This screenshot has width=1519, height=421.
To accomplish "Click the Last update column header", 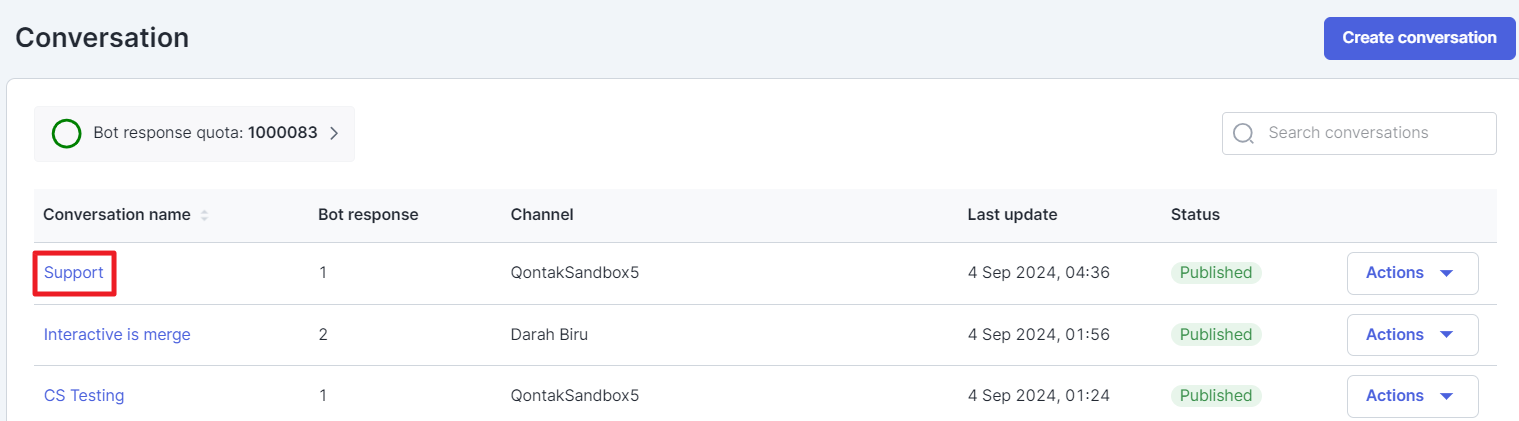I will [x=1012, y=214].
